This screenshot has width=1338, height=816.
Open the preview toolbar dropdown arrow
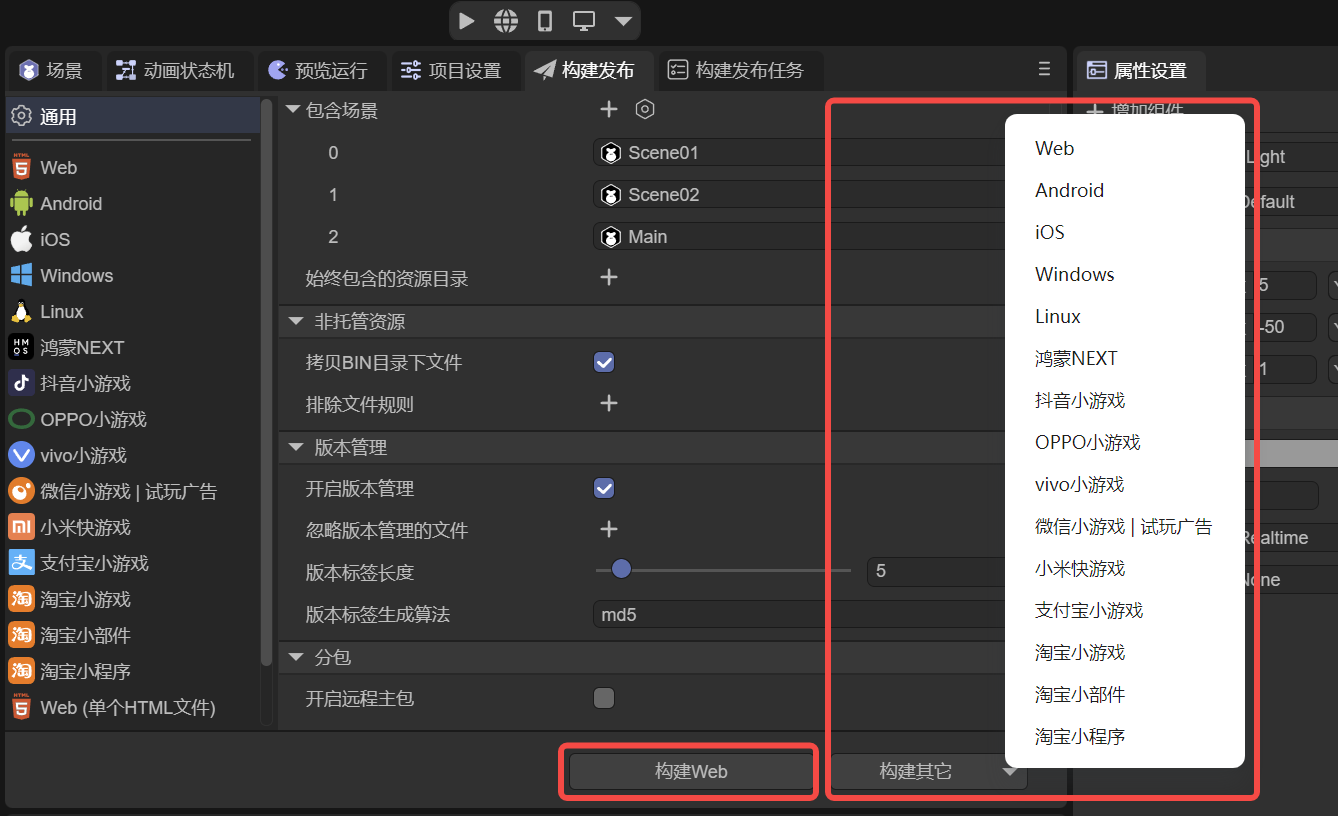click(623, 21)
